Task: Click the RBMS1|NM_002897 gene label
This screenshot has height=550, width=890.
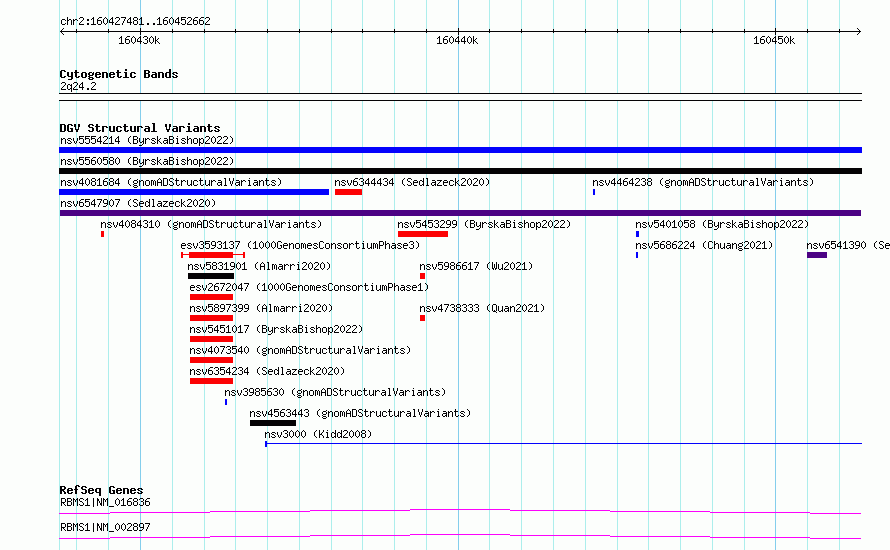Action: 105,527
